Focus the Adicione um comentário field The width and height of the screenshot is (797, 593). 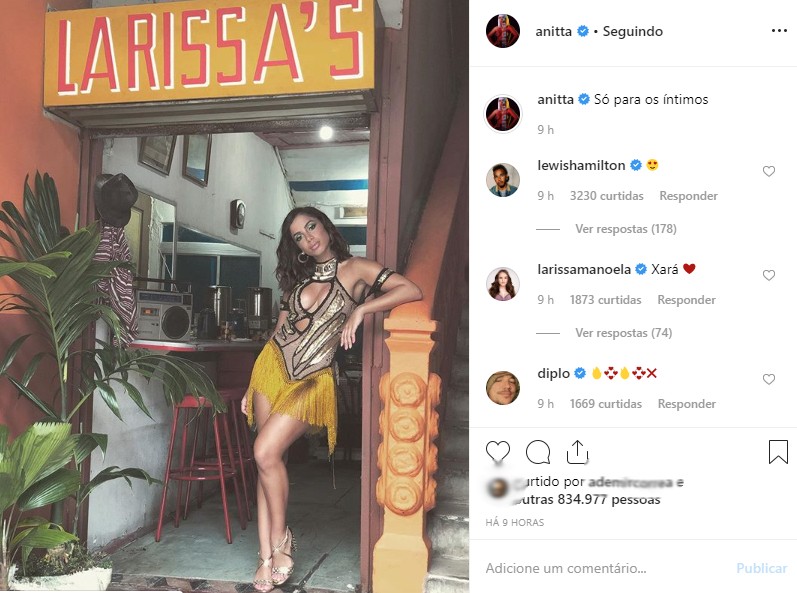point(605,568)
